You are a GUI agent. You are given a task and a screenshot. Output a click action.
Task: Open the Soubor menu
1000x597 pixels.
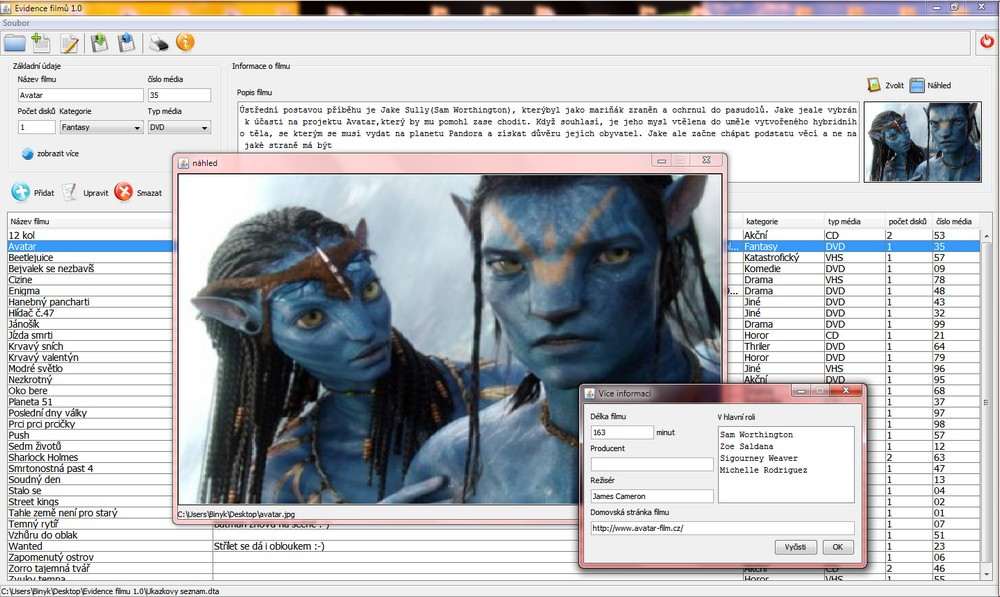[16, 23]
